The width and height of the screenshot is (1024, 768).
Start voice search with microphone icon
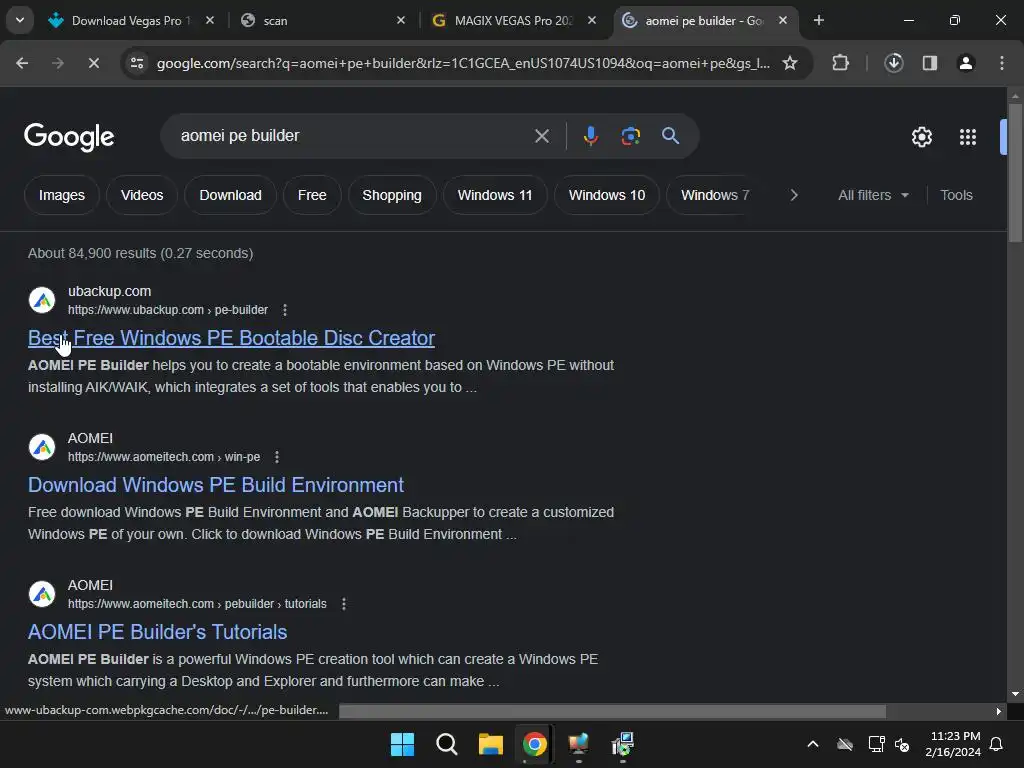(x=590, y=136)
